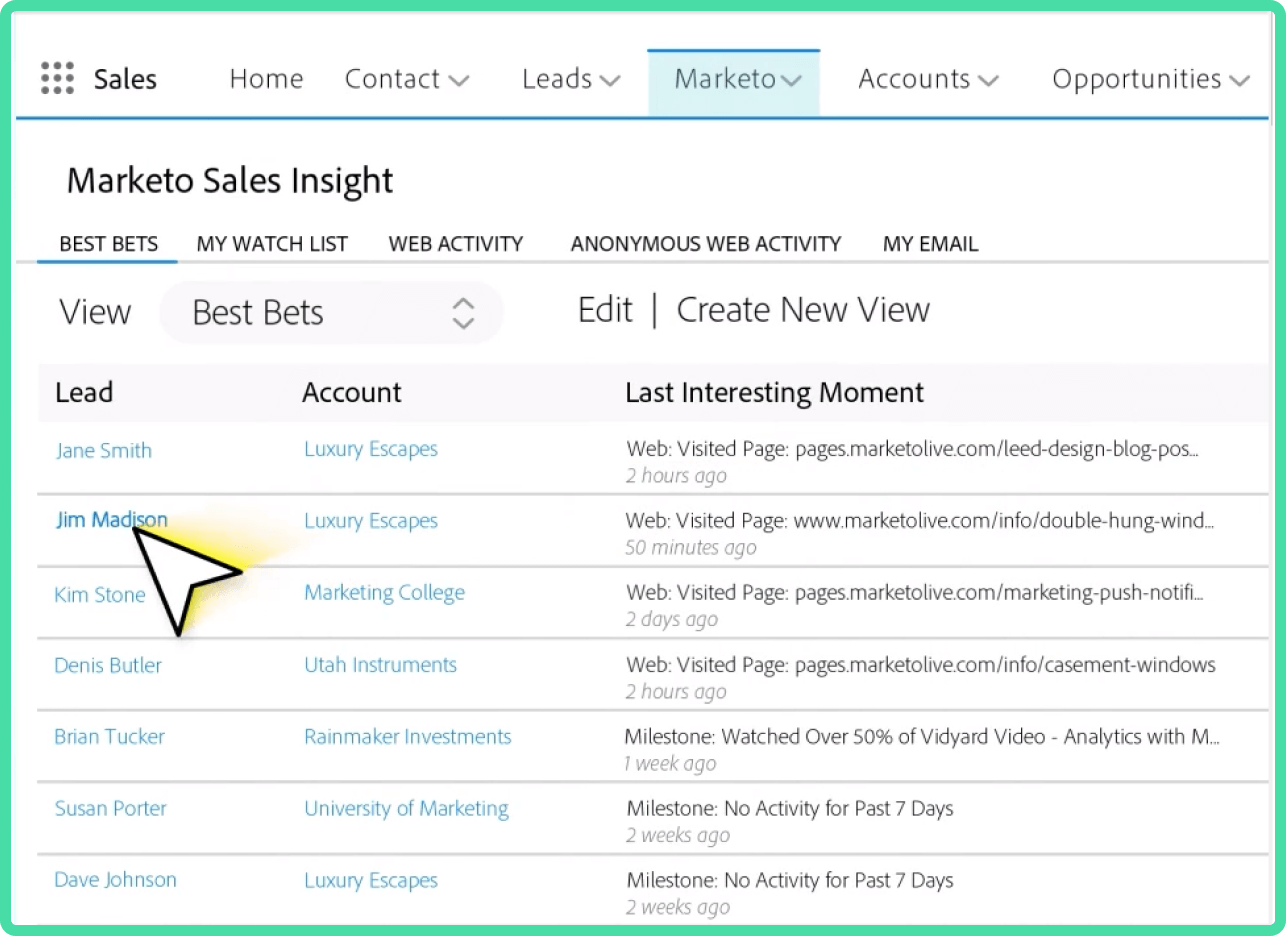Open Luxury Escapes account in Jane Smith row
1286x936 pixels.
(x=371, y=450)
